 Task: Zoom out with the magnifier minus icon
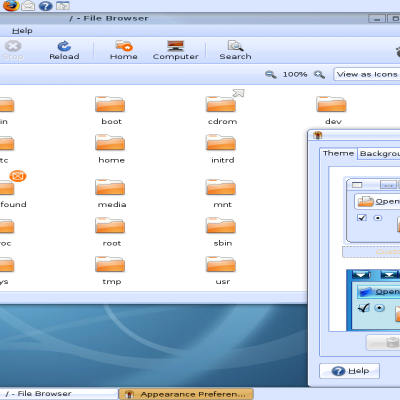tap(271, 74)
